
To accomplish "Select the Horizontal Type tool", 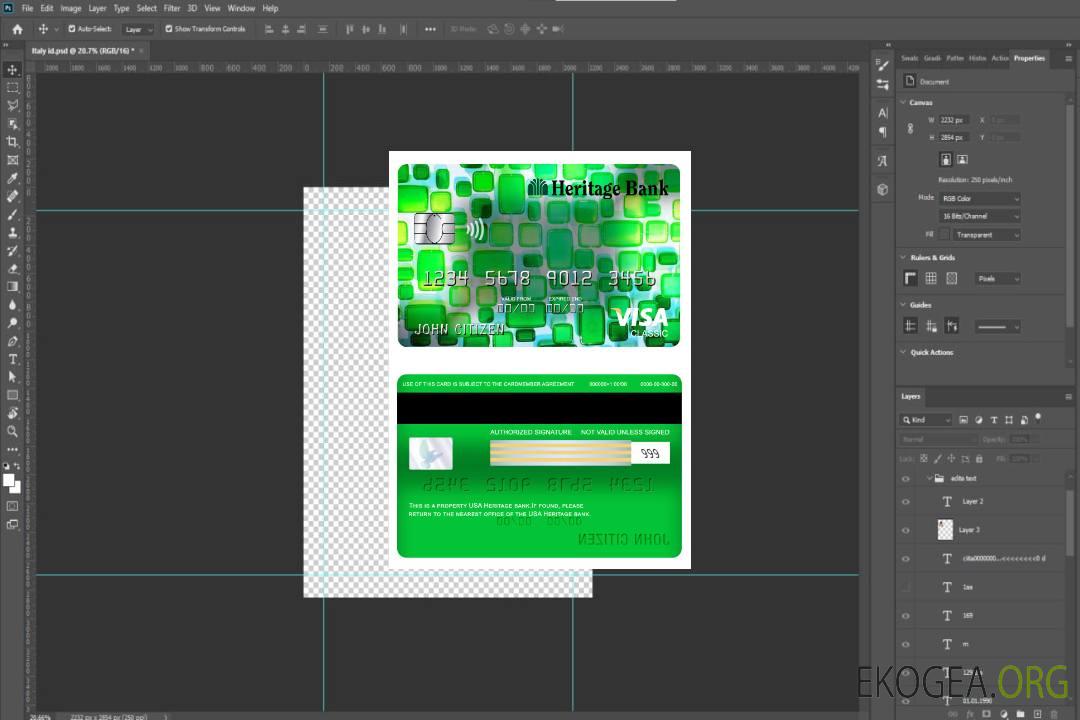I will click(x=13, y=359).
